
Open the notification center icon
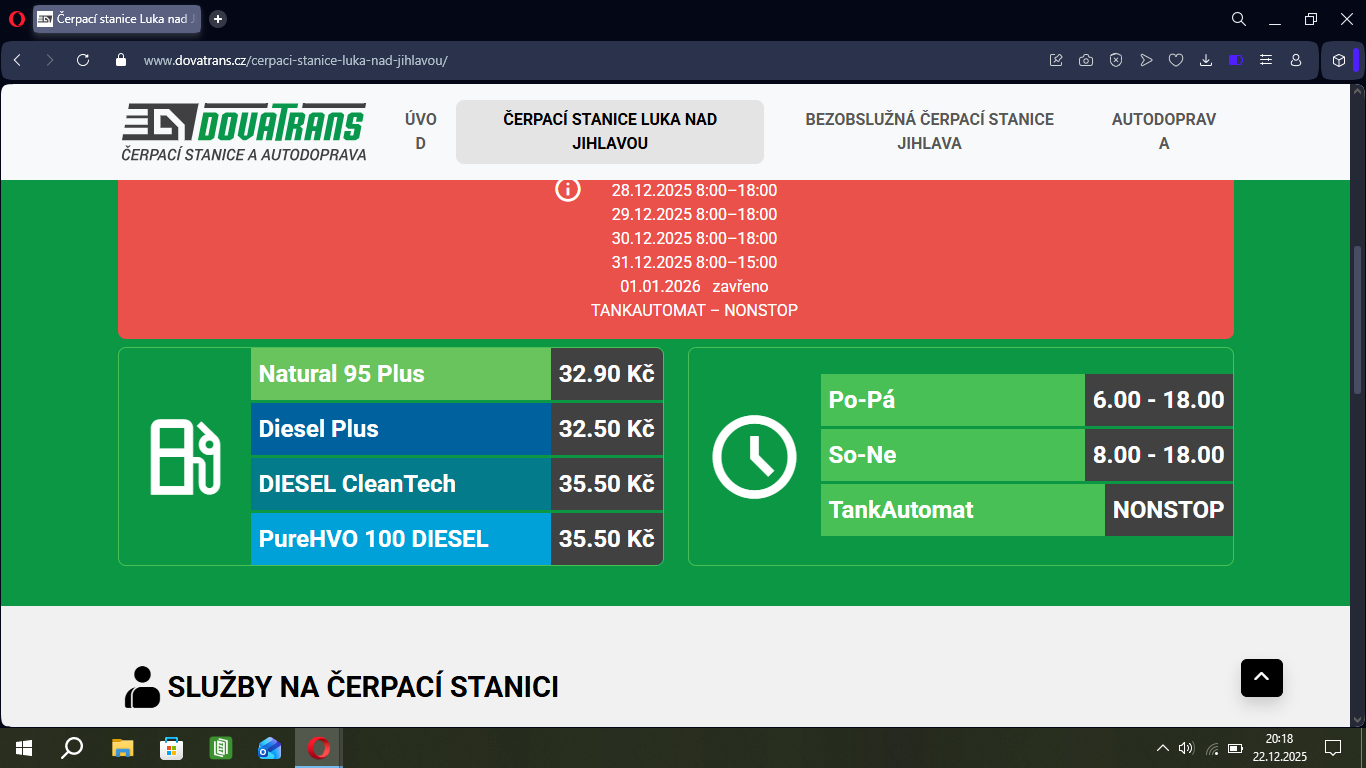click(1333, 748)
